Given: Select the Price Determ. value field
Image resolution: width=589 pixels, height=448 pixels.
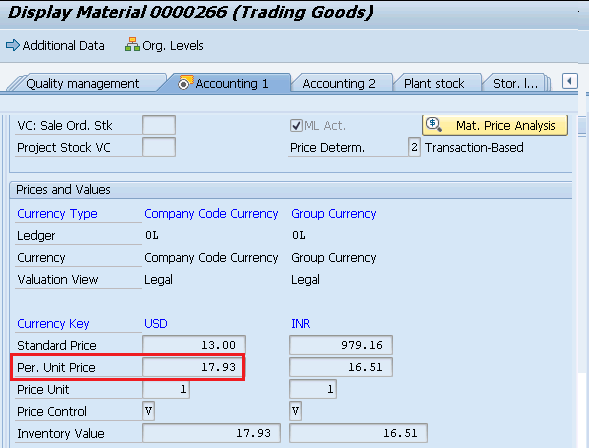Looking at the screenshot, I should (x=414, y=147).
